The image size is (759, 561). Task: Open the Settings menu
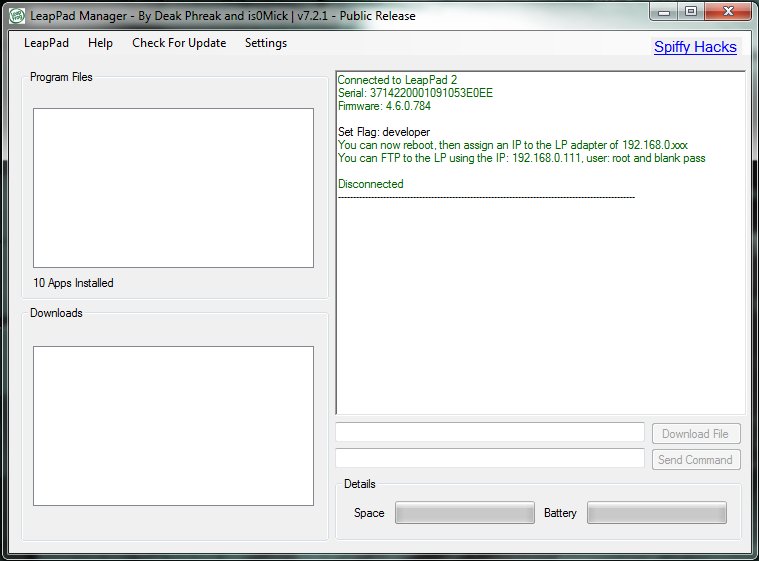266,43
